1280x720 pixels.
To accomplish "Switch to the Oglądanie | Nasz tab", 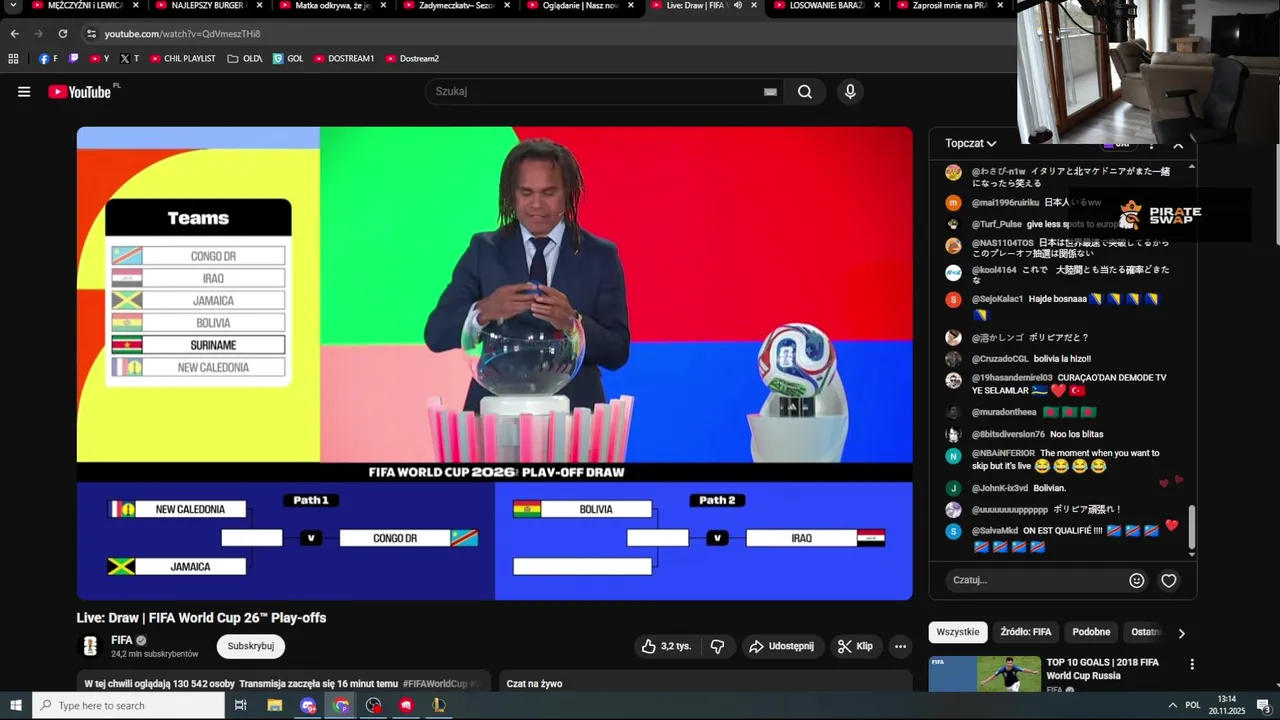I will coord(578,5).
